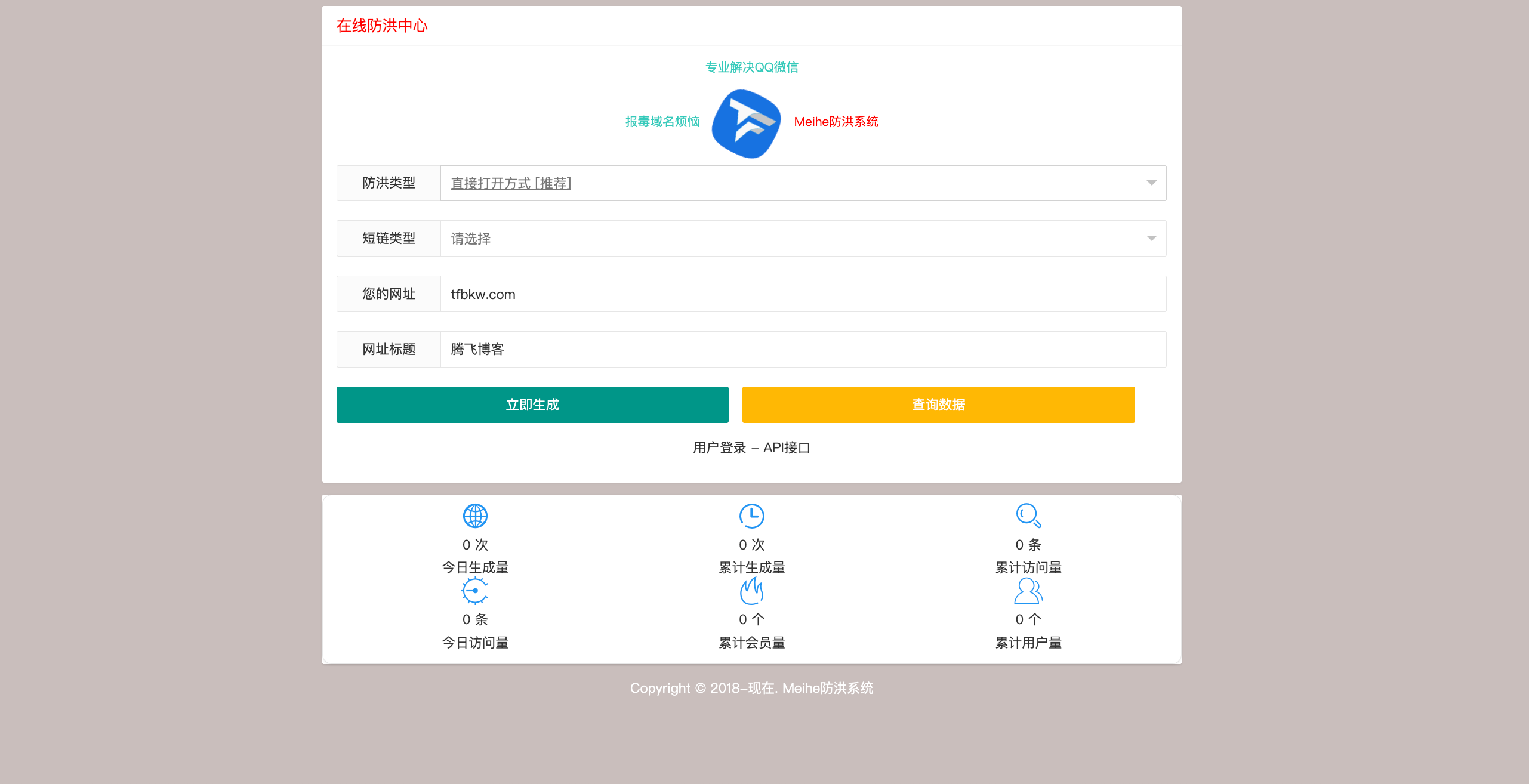Select the 直接打开方式 [推荐] option

(510, 183)
